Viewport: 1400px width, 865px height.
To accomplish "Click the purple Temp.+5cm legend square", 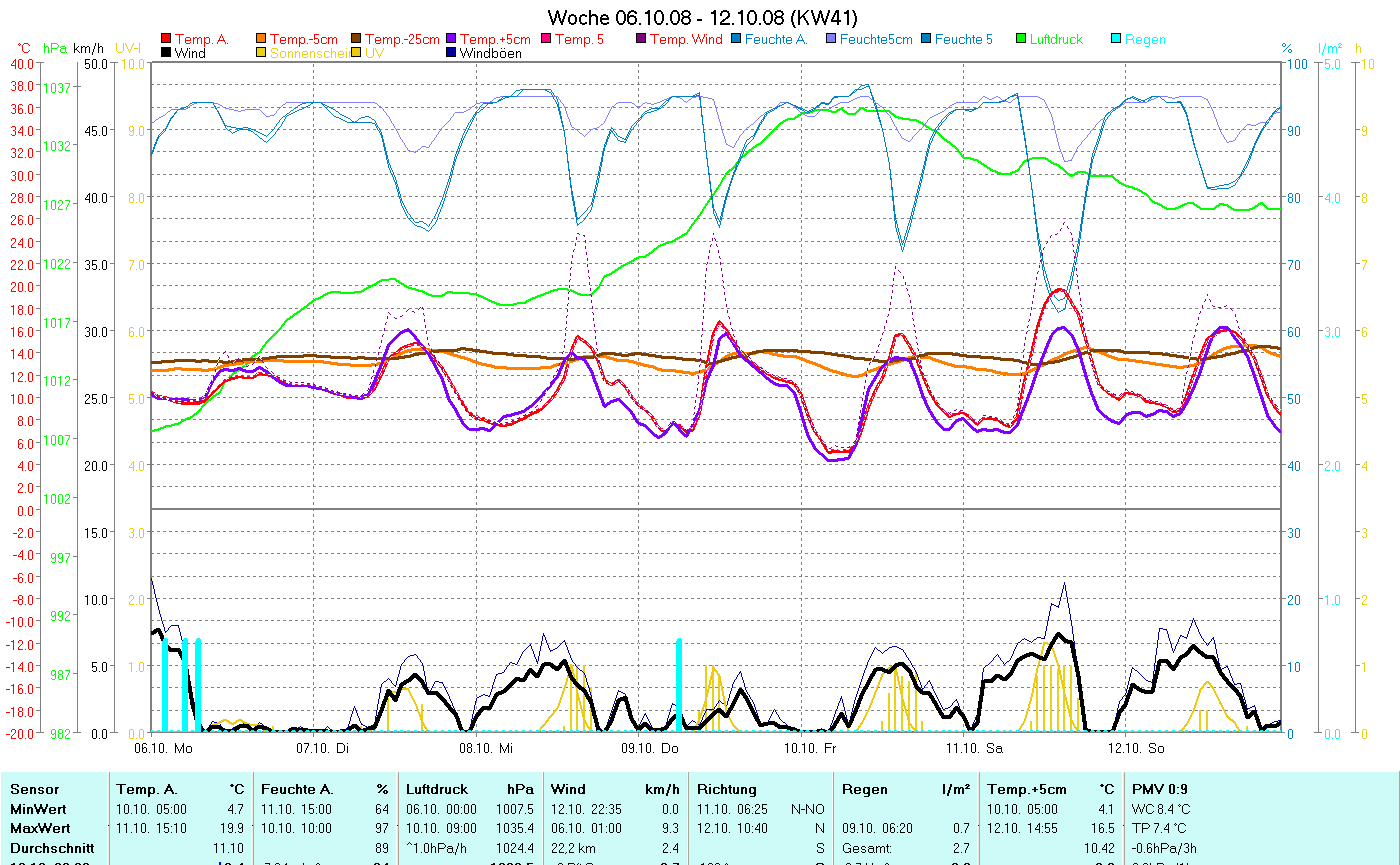I will [x=452, y=40].
